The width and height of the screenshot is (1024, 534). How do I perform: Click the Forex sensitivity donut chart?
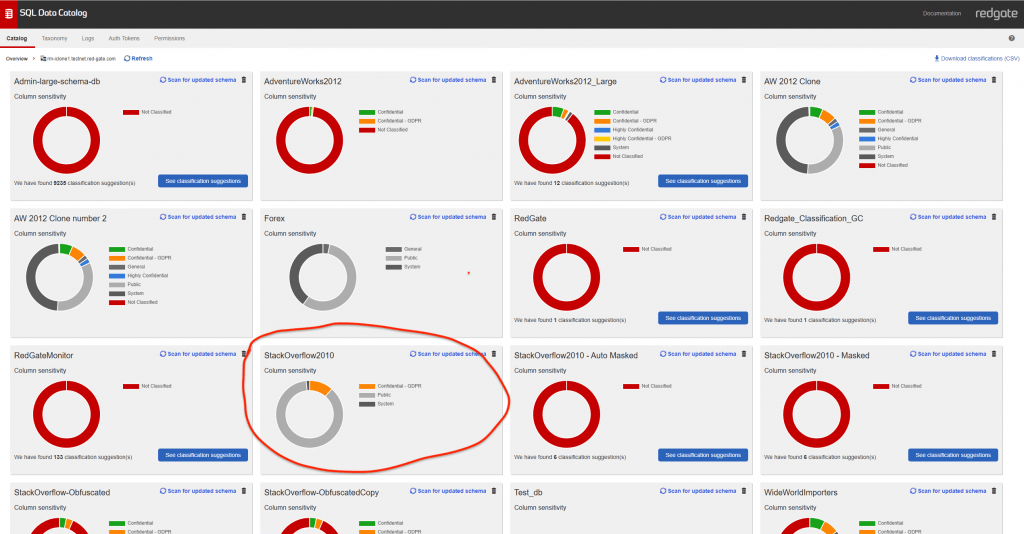(323, 277)
